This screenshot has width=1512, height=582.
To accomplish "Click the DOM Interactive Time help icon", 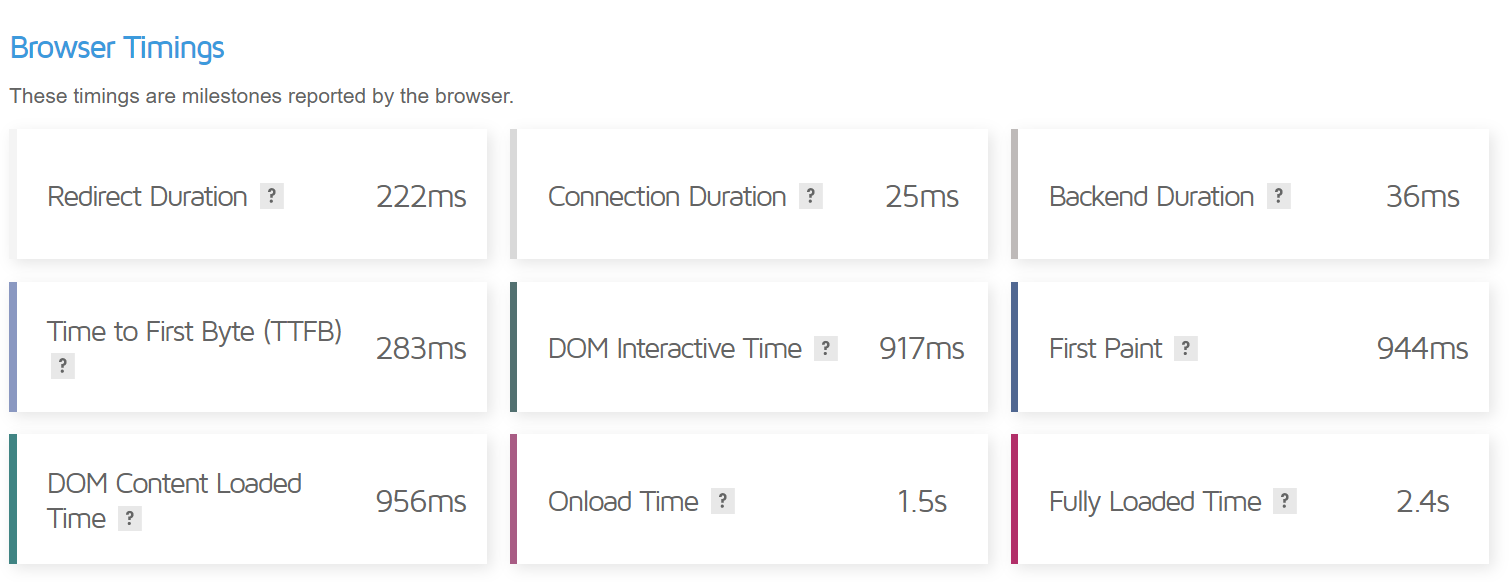I will coord(825,349).
